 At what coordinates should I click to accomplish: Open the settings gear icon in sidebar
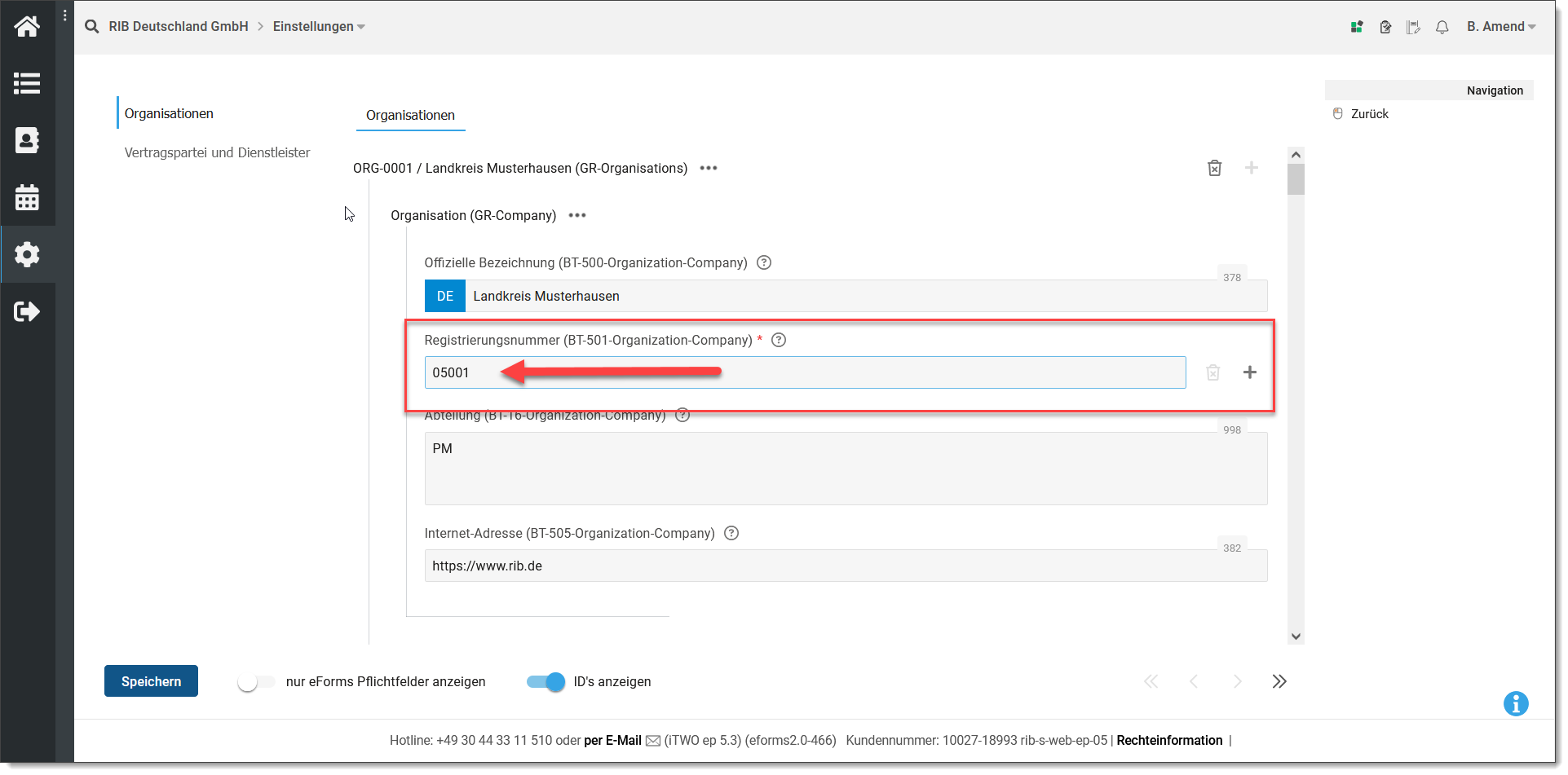(x=27, y=254)
